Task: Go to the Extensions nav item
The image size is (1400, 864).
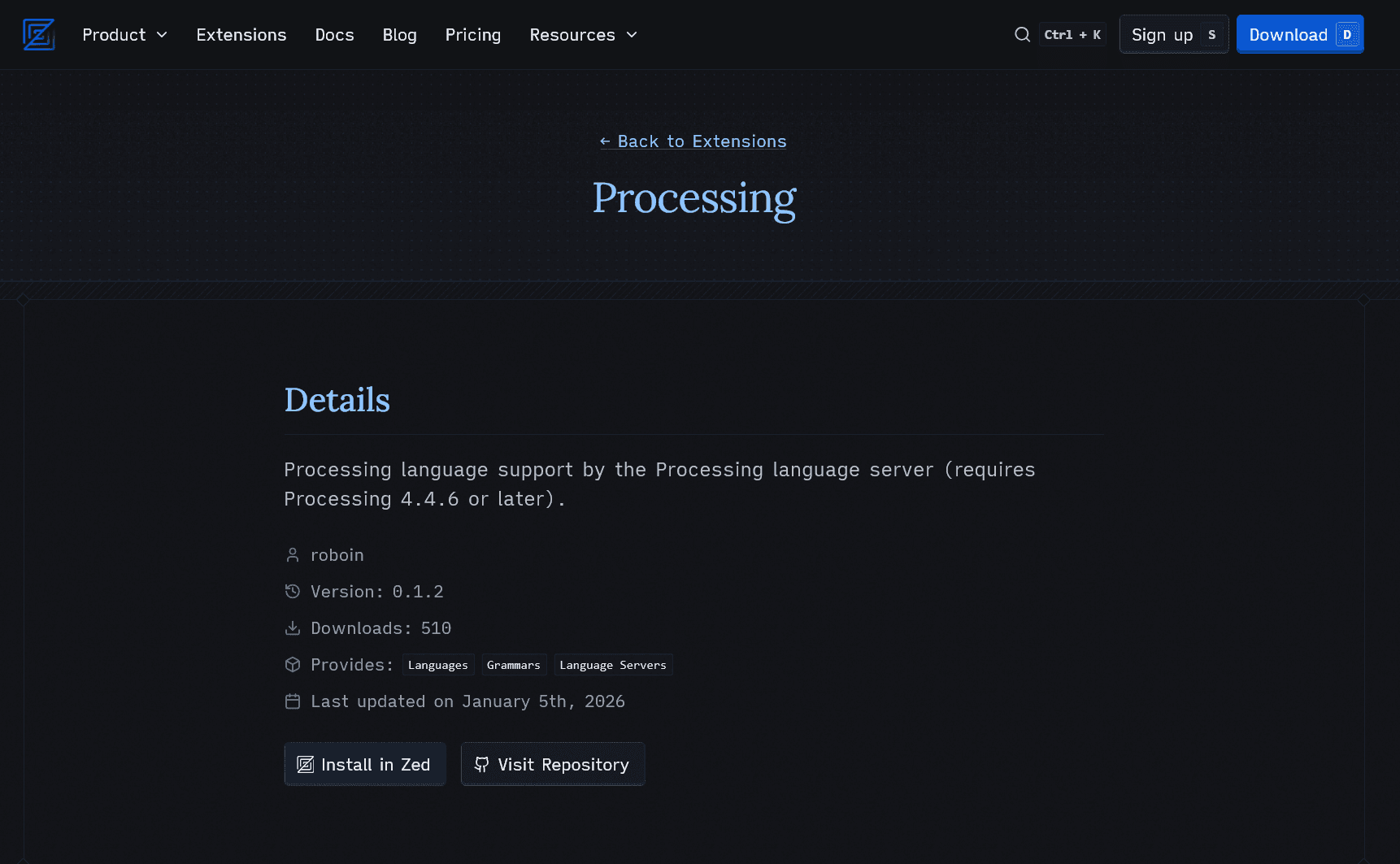Action: [241, 35]
